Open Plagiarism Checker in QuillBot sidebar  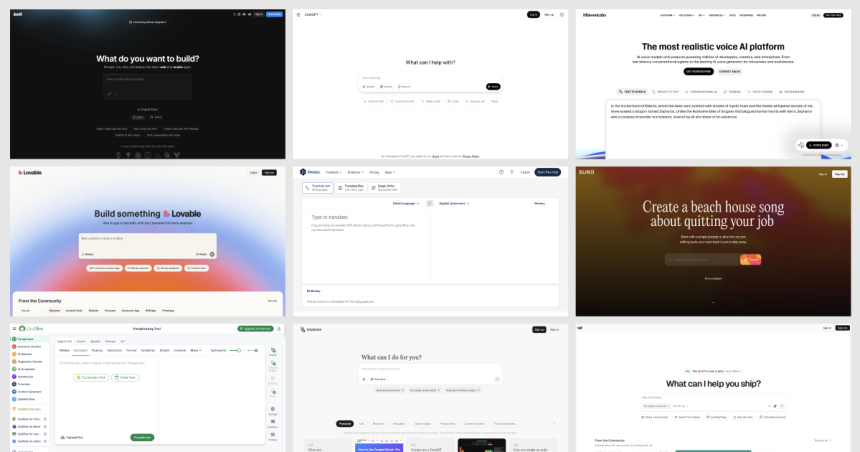pos(27,361)
